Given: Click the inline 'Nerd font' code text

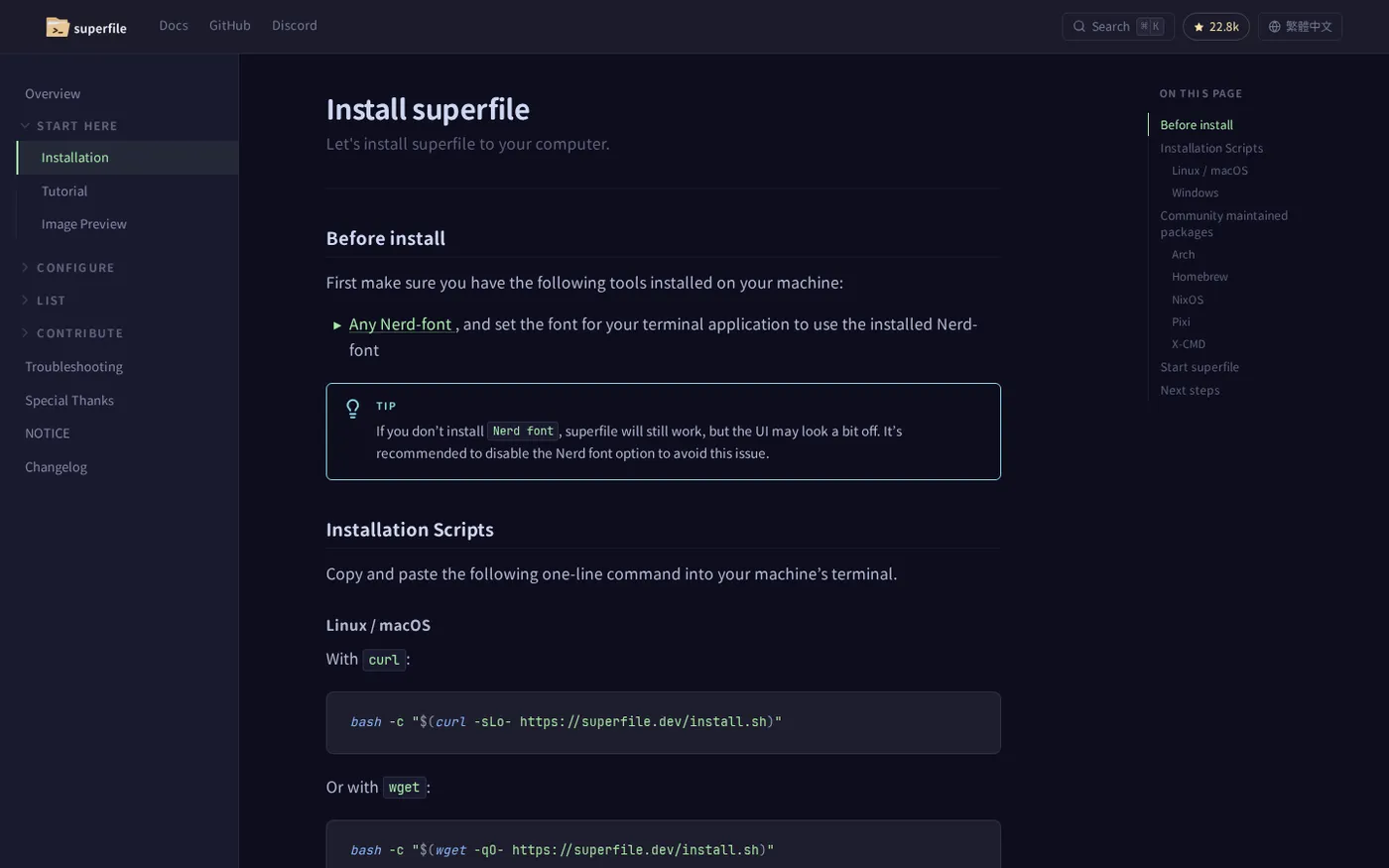Looking at the screenshot, I should (523, 432).
